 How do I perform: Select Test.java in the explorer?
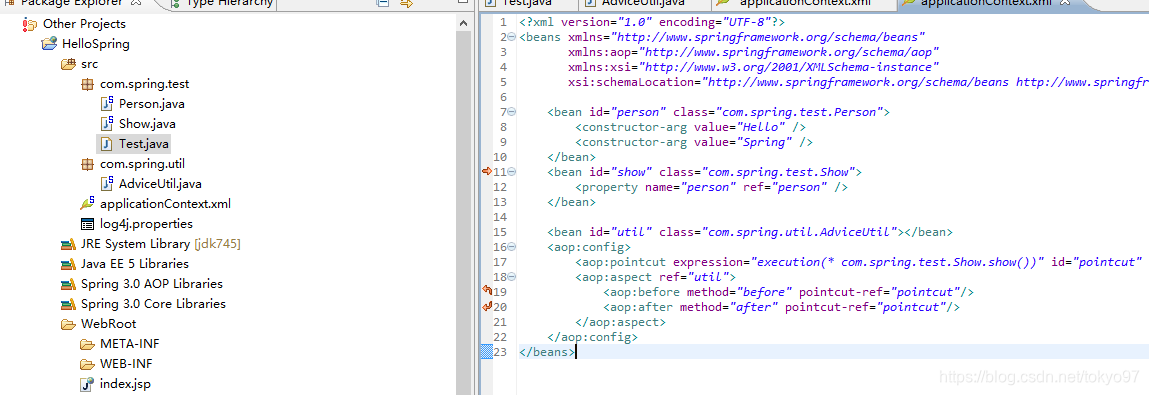coord(144,144)
